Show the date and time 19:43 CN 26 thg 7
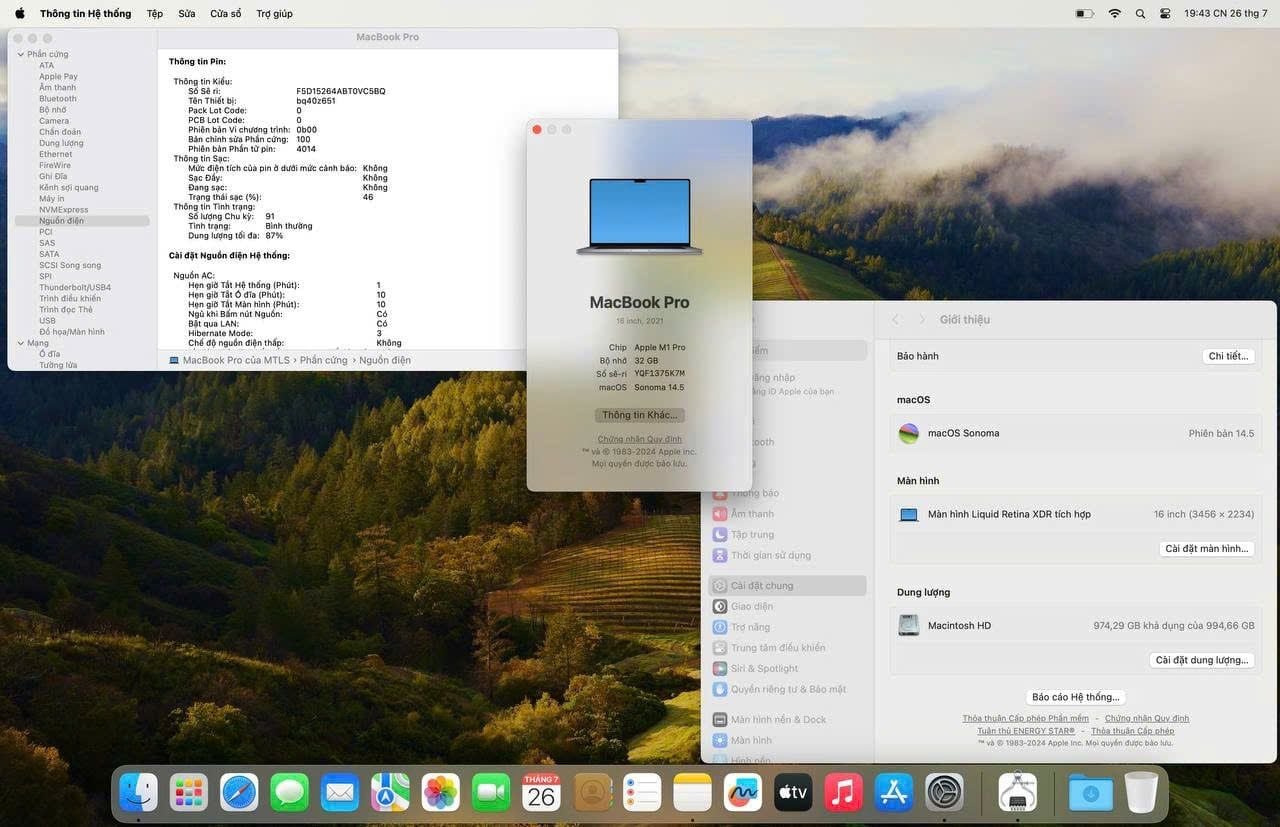This screenshot has width=1280, height=827. click(x=1226, y=14)
